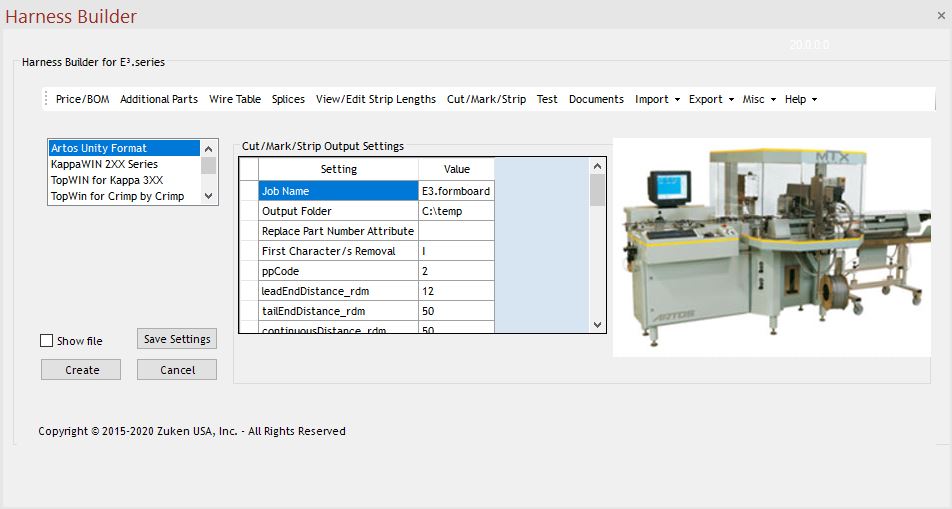Click empty value for Replace Part Number Attribute
Viewport: 952px width, 509px height.
pos(456,231)
